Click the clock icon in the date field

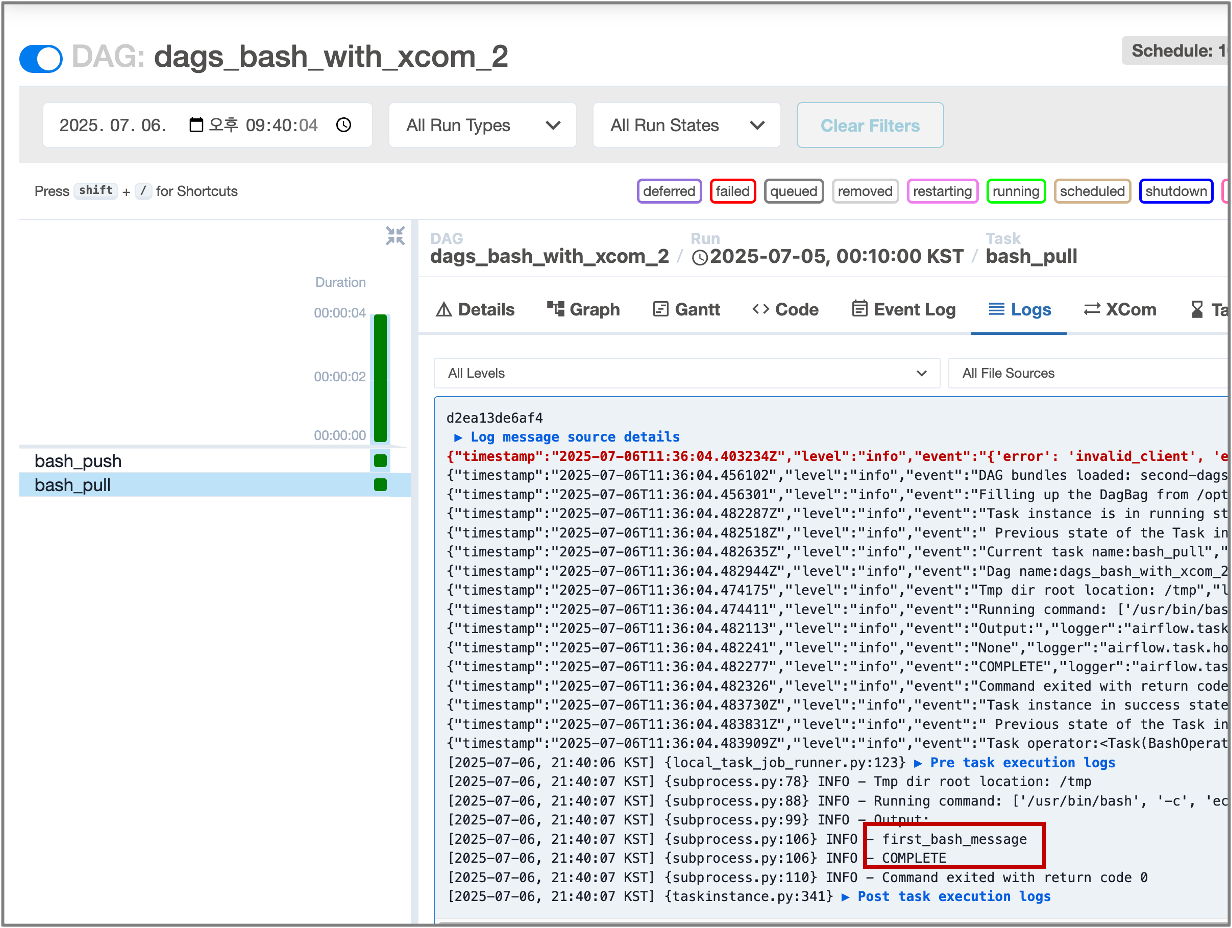pos(344,125)
